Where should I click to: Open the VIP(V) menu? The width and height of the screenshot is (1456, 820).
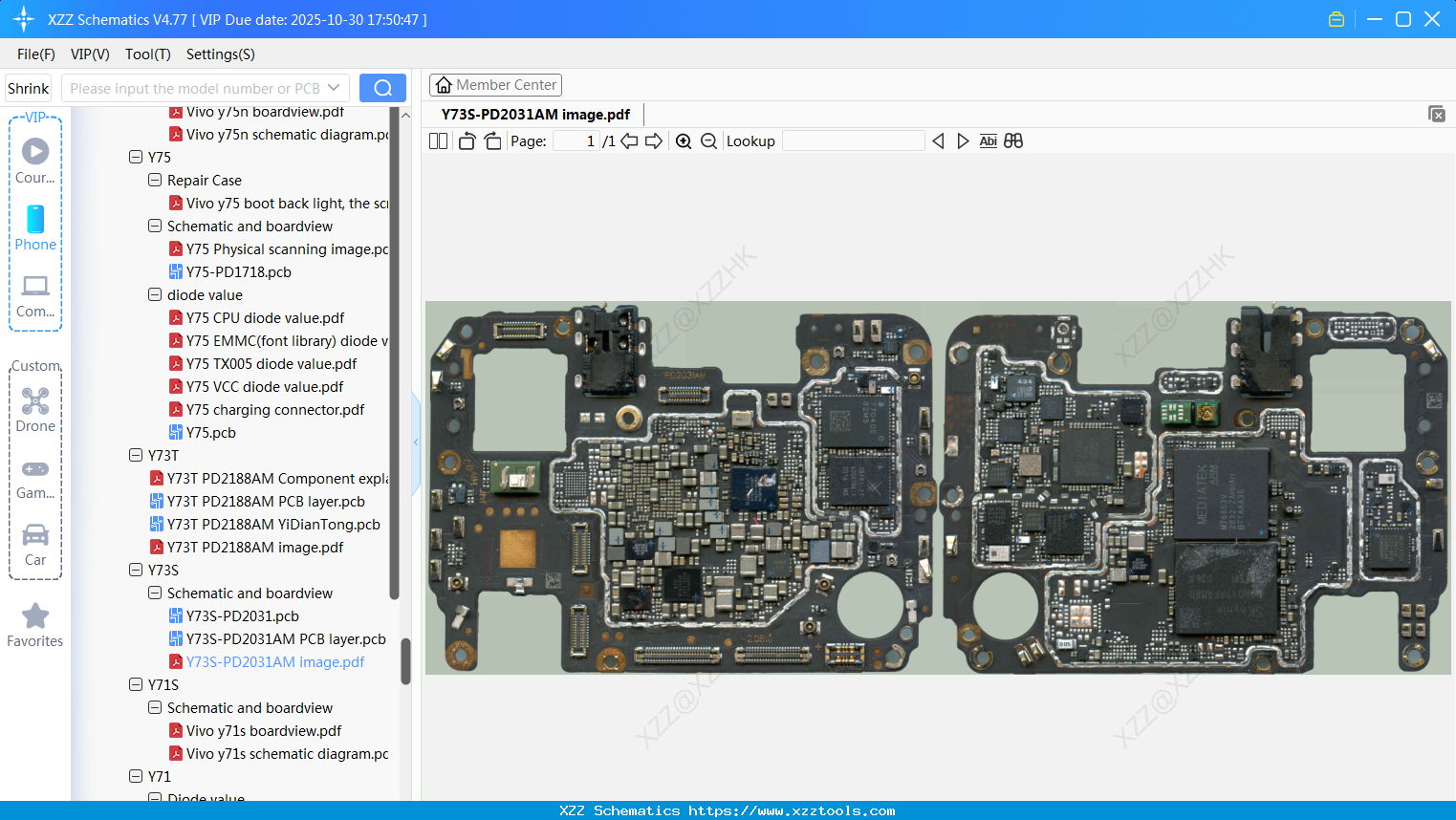pos(90,54)
